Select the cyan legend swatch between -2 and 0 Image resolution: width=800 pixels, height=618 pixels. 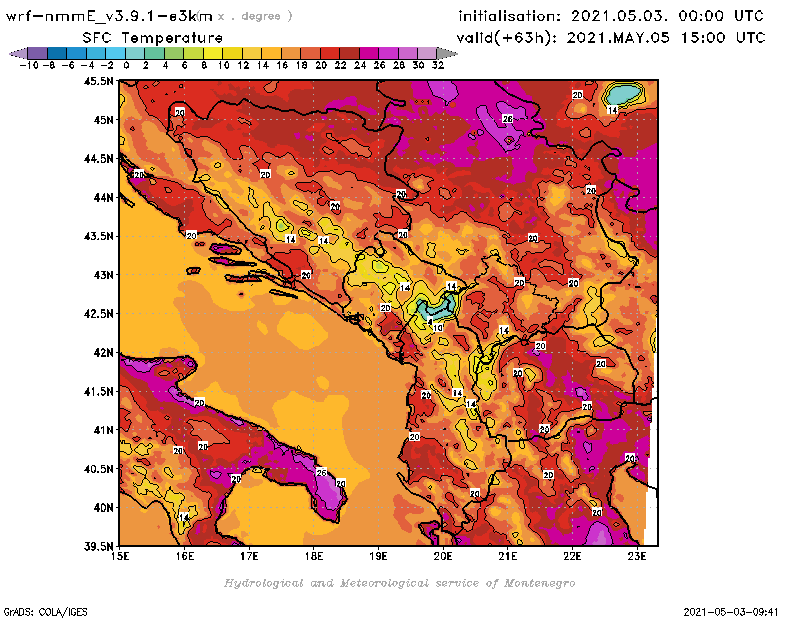(x=115, y=54)
